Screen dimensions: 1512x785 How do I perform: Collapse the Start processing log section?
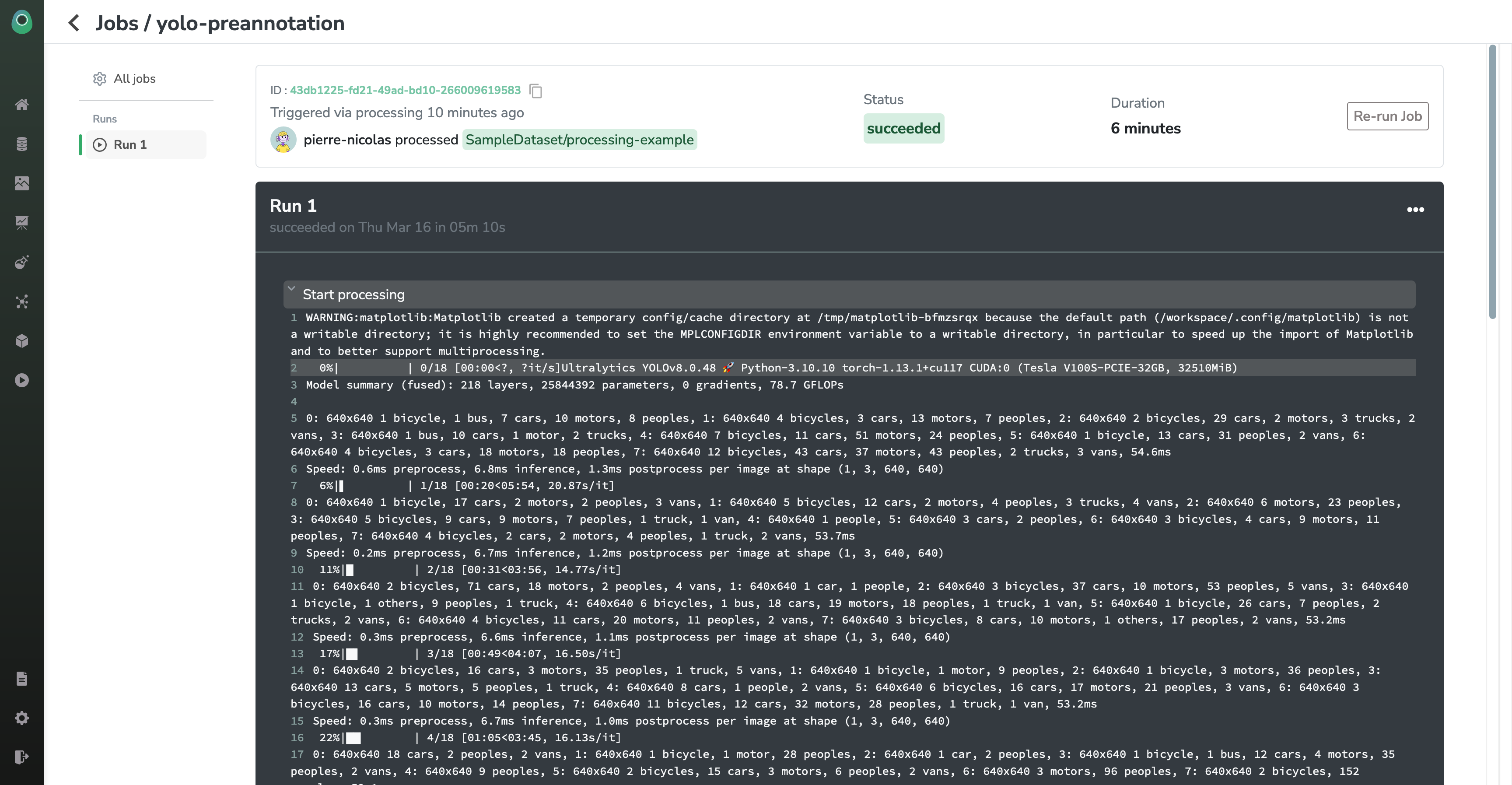pos(291,289)
